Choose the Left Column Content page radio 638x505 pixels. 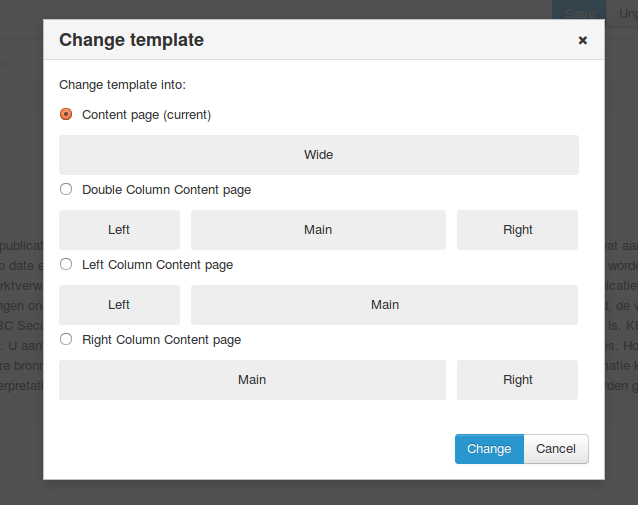point(66,264)
